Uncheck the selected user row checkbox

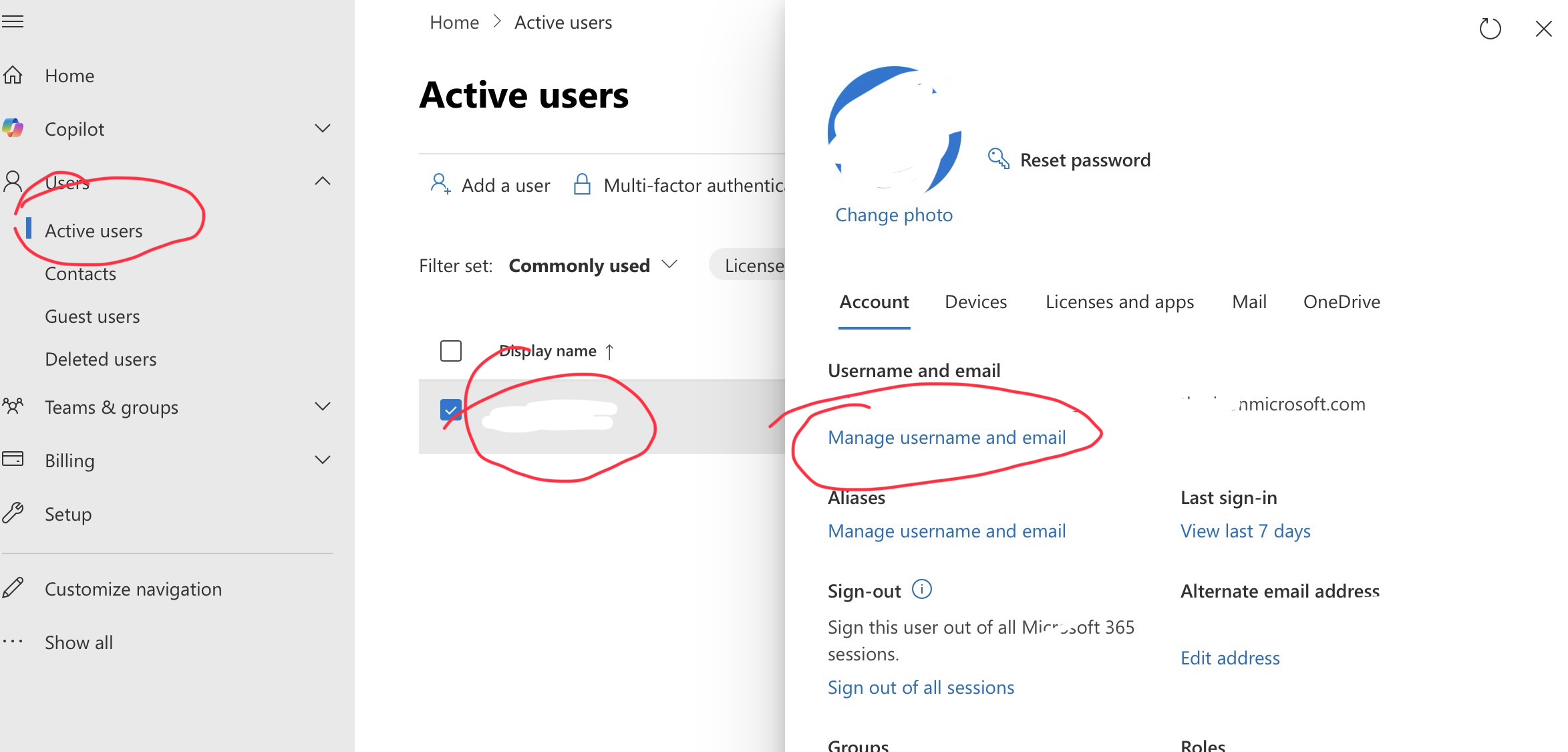(x=451, y=409)
